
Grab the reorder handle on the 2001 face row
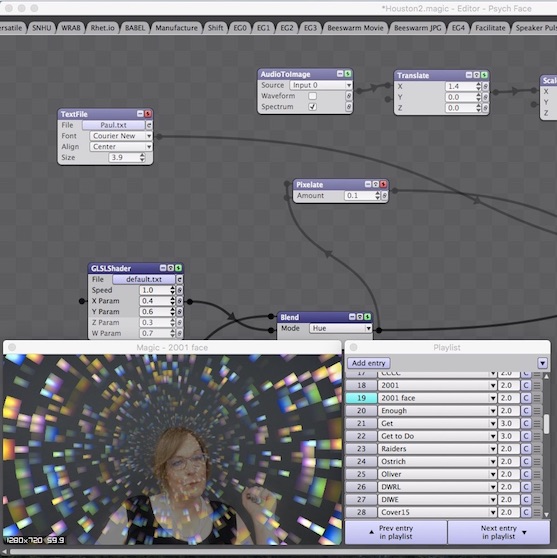pyautogui.click(x=537, y=398)
